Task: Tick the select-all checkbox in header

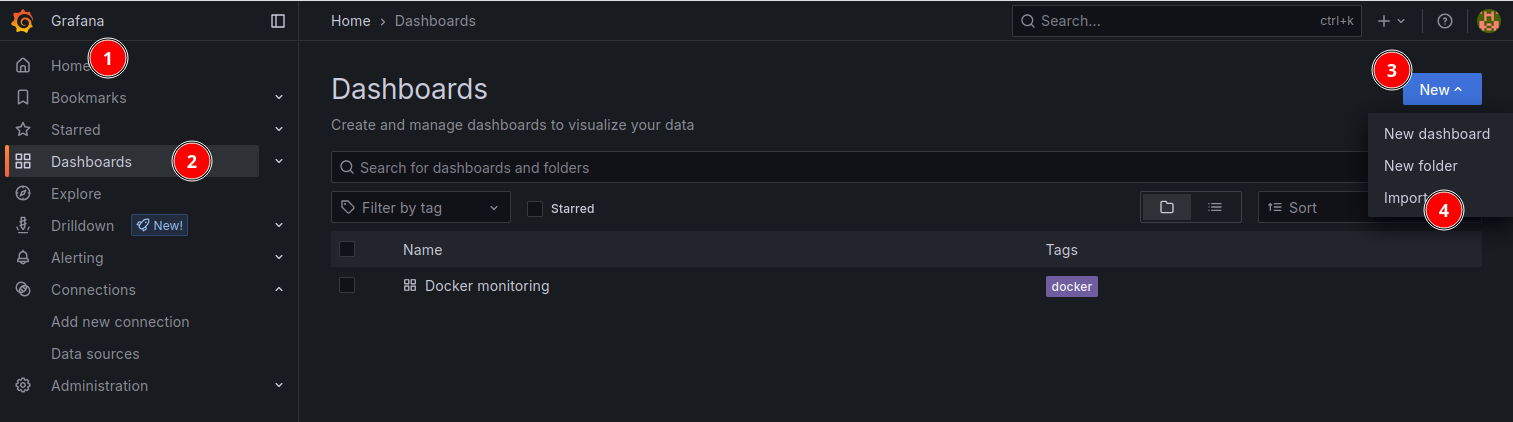Action: 347,249
